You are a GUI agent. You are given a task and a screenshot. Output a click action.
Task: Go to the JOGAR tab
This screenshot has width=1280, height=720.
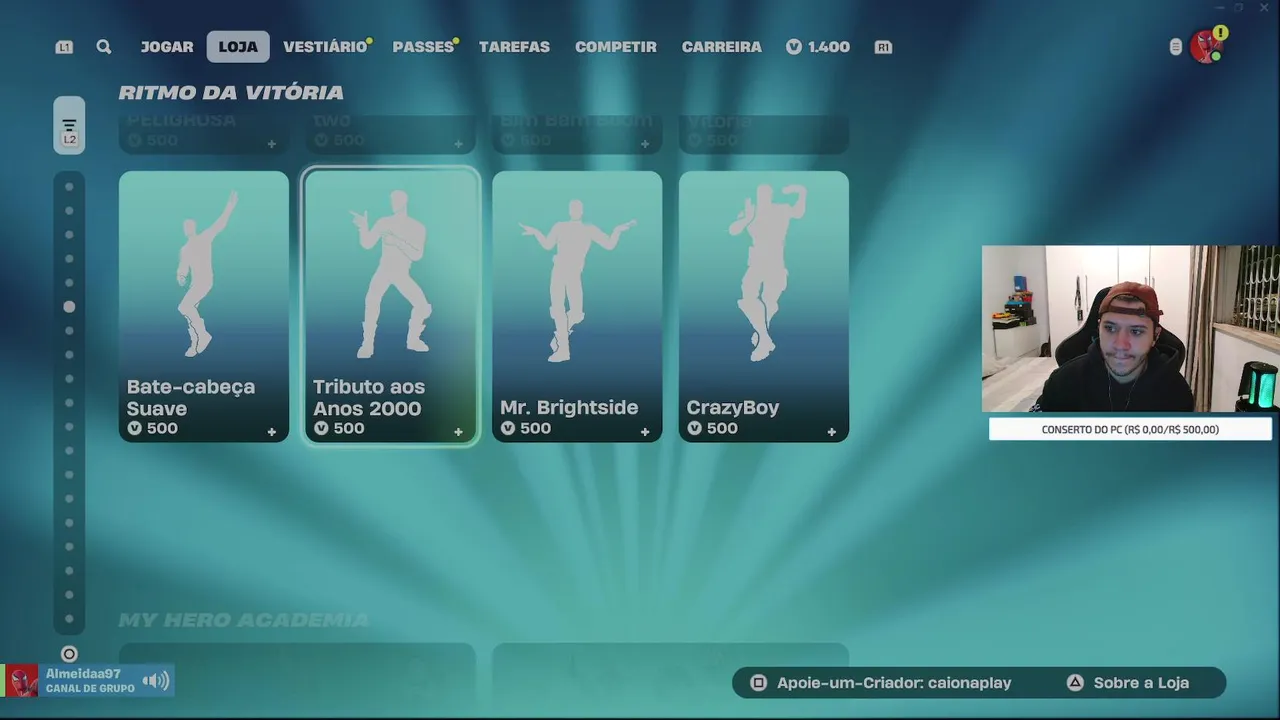point(167,47)
